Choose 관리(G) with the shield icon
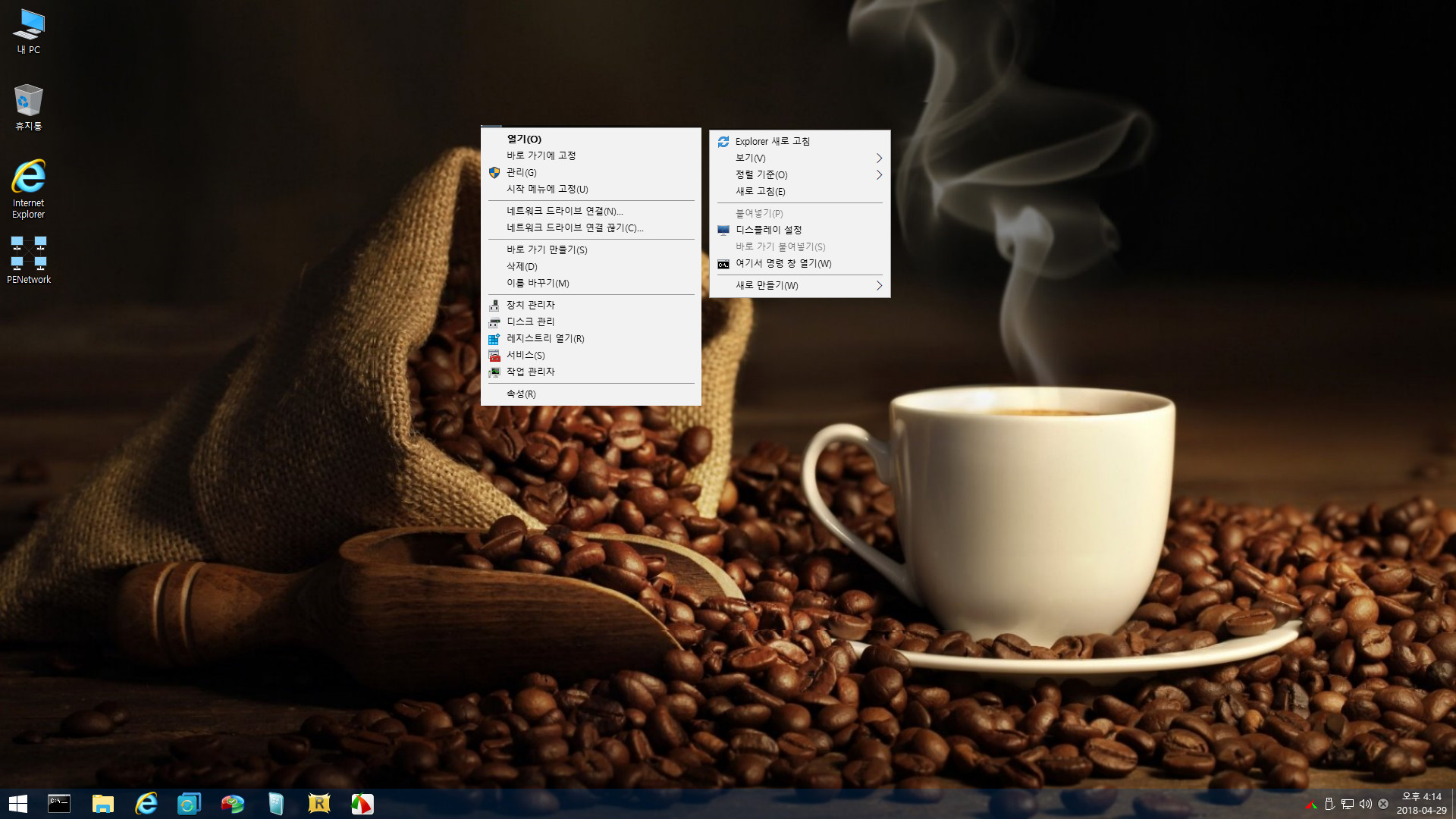 [591, 172]
